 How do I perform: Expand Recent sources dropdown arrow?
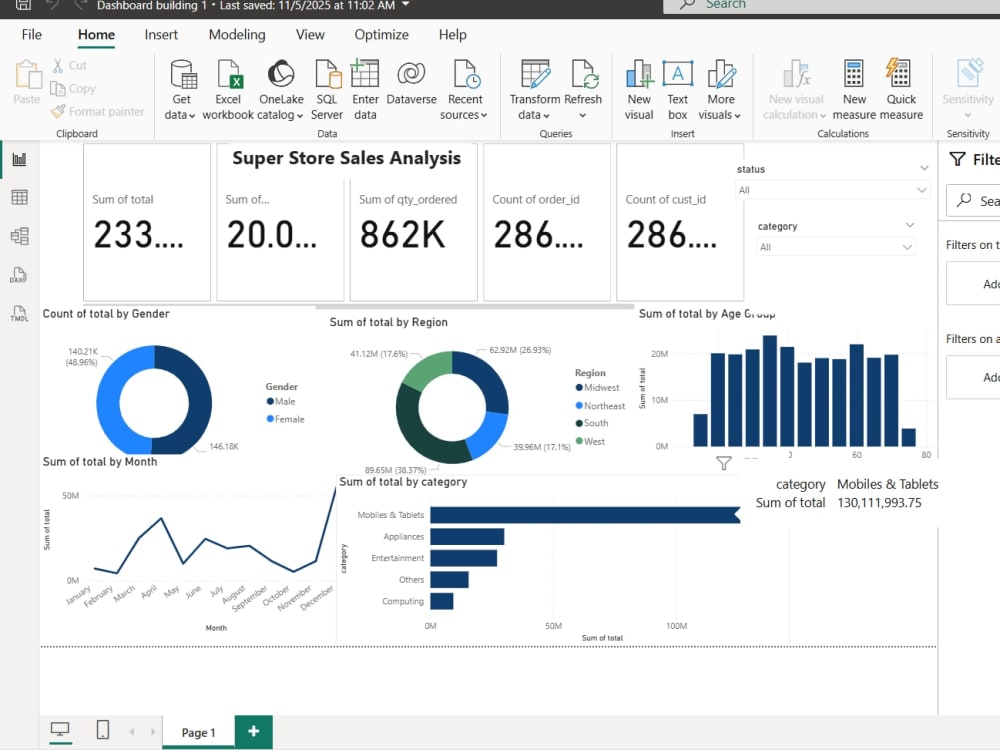pos(484,115)
